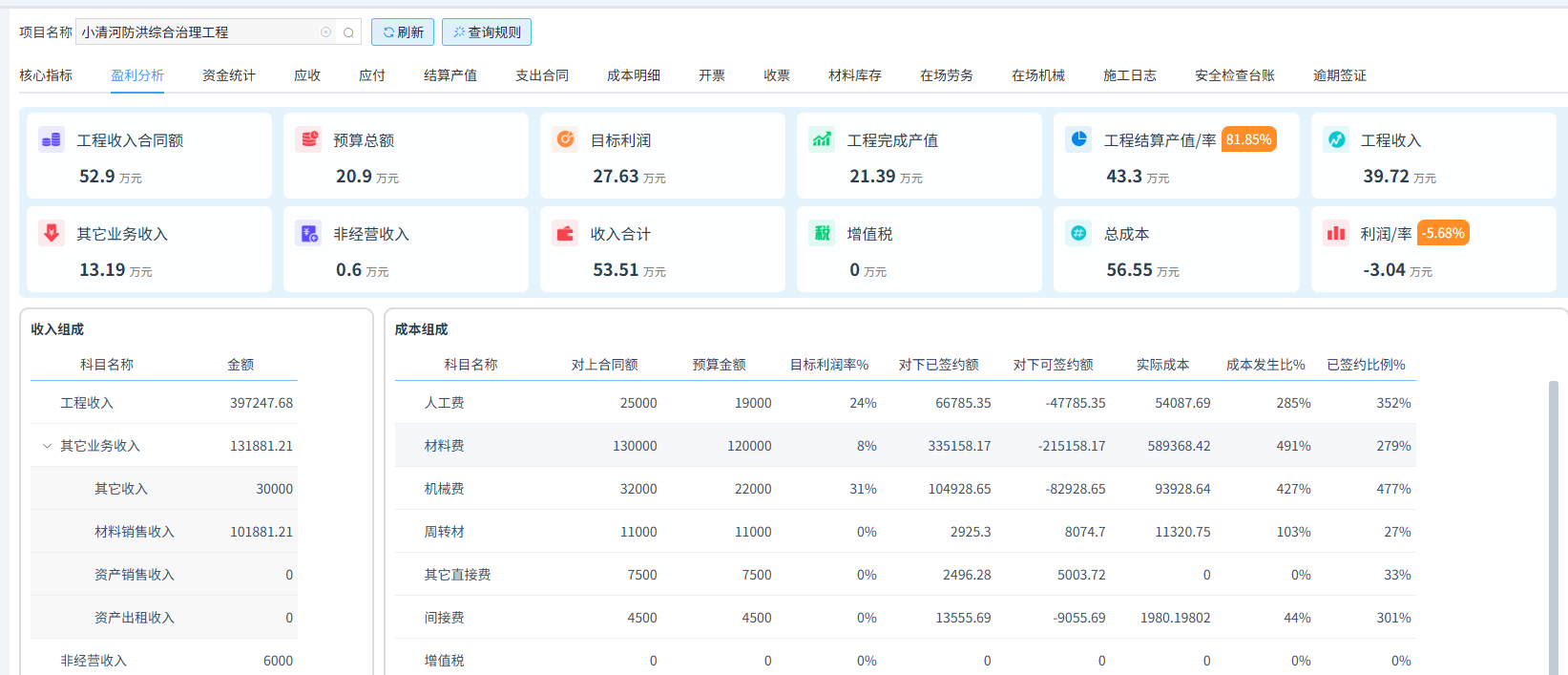The height and width of the screenshot is (675, 1568).
Task: Open the 资金统计 tab
Action: (229, 75)
